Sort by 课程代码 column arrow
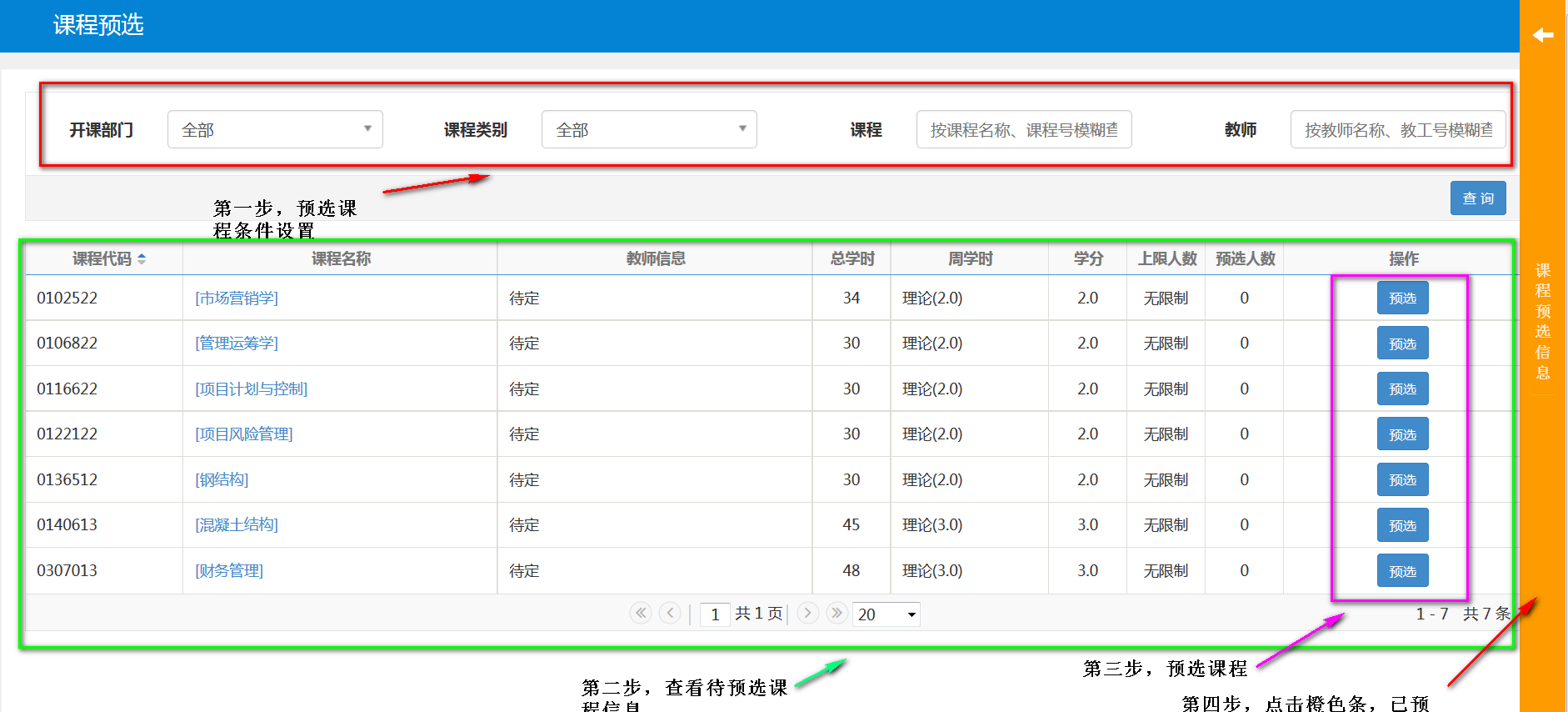The width and height of the screenshot is (1568, 712). [x=142, y=259]
